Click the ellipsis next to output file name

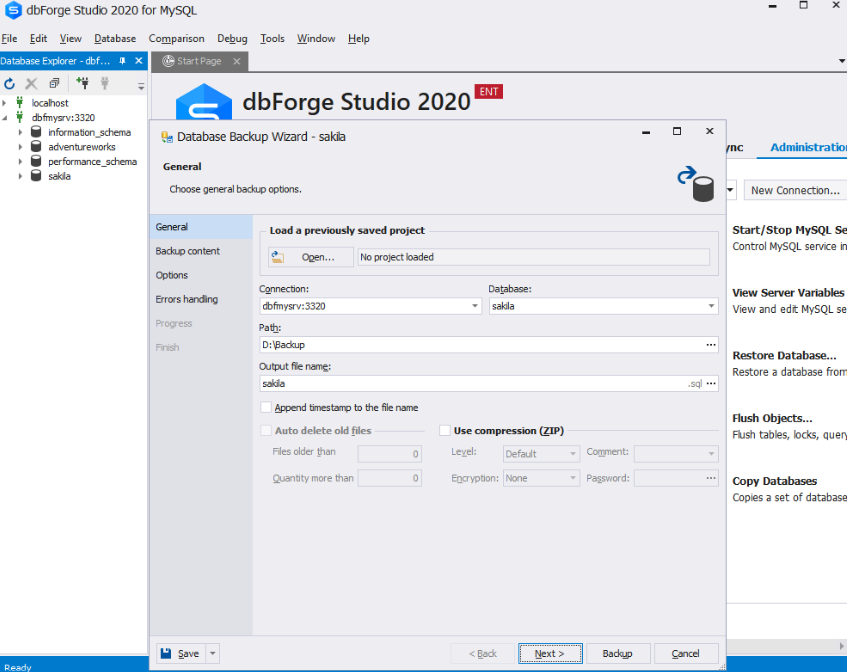click(x=711, y=383)
